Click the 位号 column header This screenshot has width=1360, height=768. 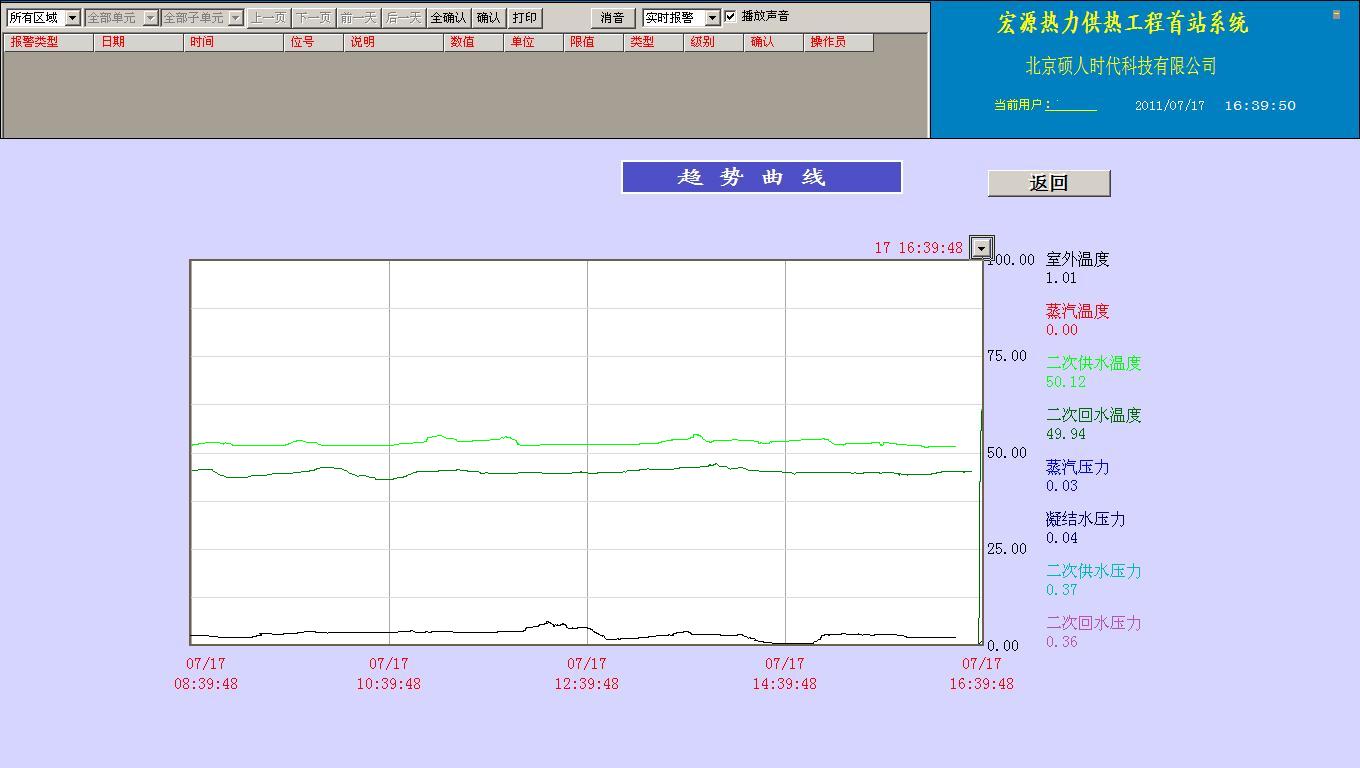point(313,42)
